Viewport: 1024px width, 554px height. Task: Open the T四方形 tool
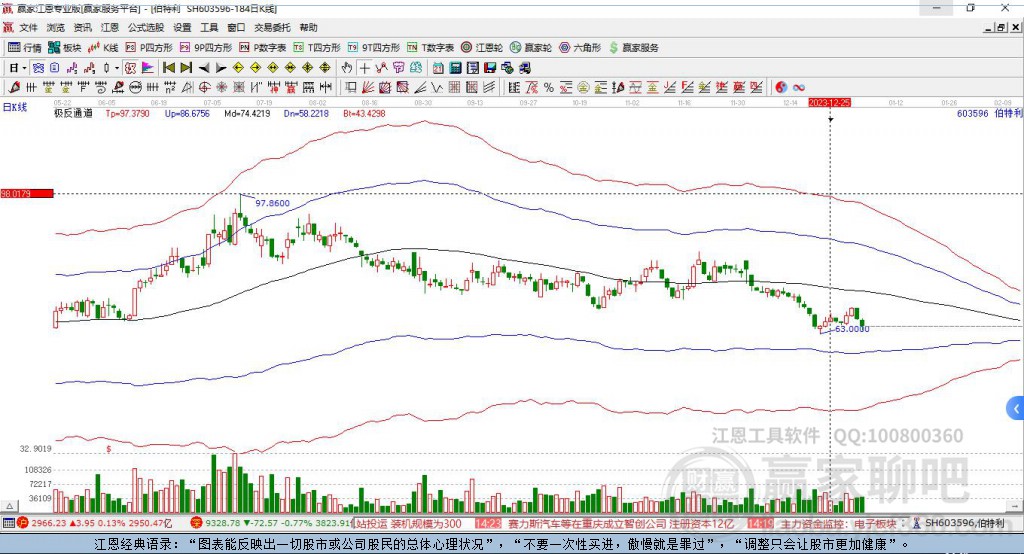[317, 48]
